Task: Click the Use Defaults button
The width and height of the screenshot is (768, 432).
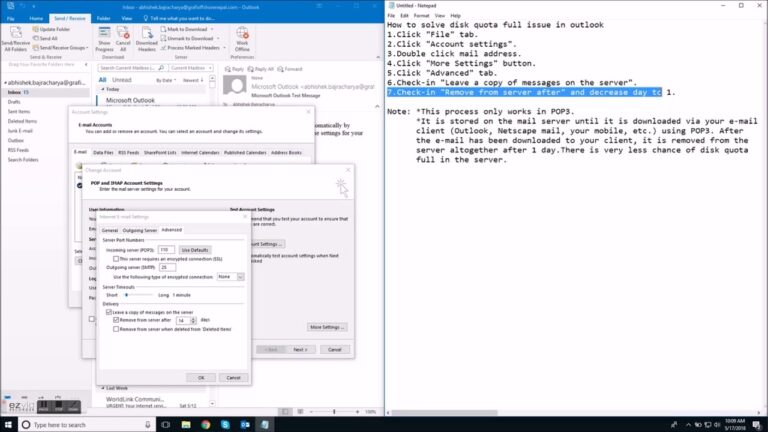Action: click(x=195, y=250)
